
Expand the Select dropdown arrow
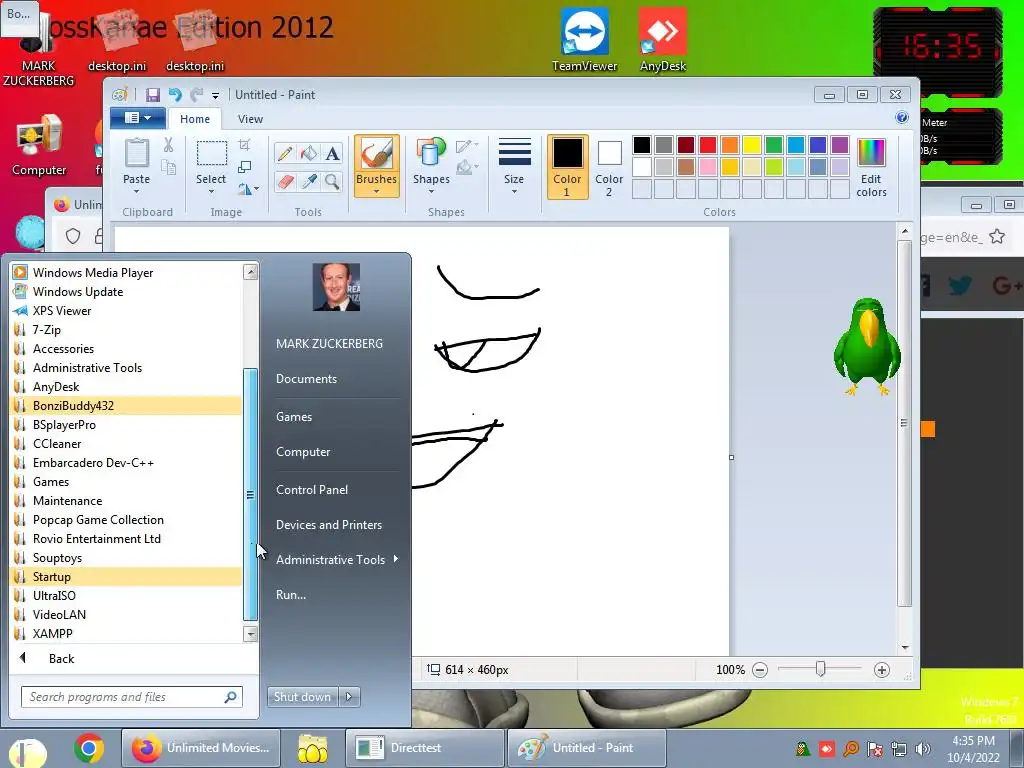[211, 191]
